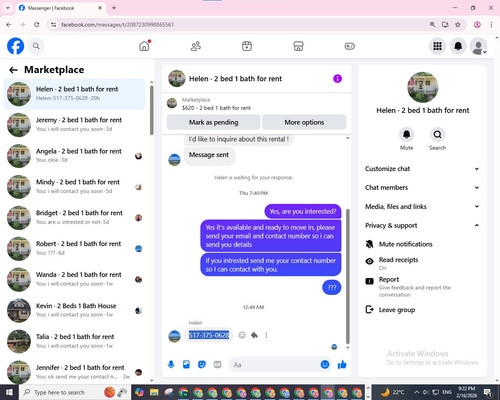Reply to Helen's phone number message
Screen dimensions: 500x400
254,335
